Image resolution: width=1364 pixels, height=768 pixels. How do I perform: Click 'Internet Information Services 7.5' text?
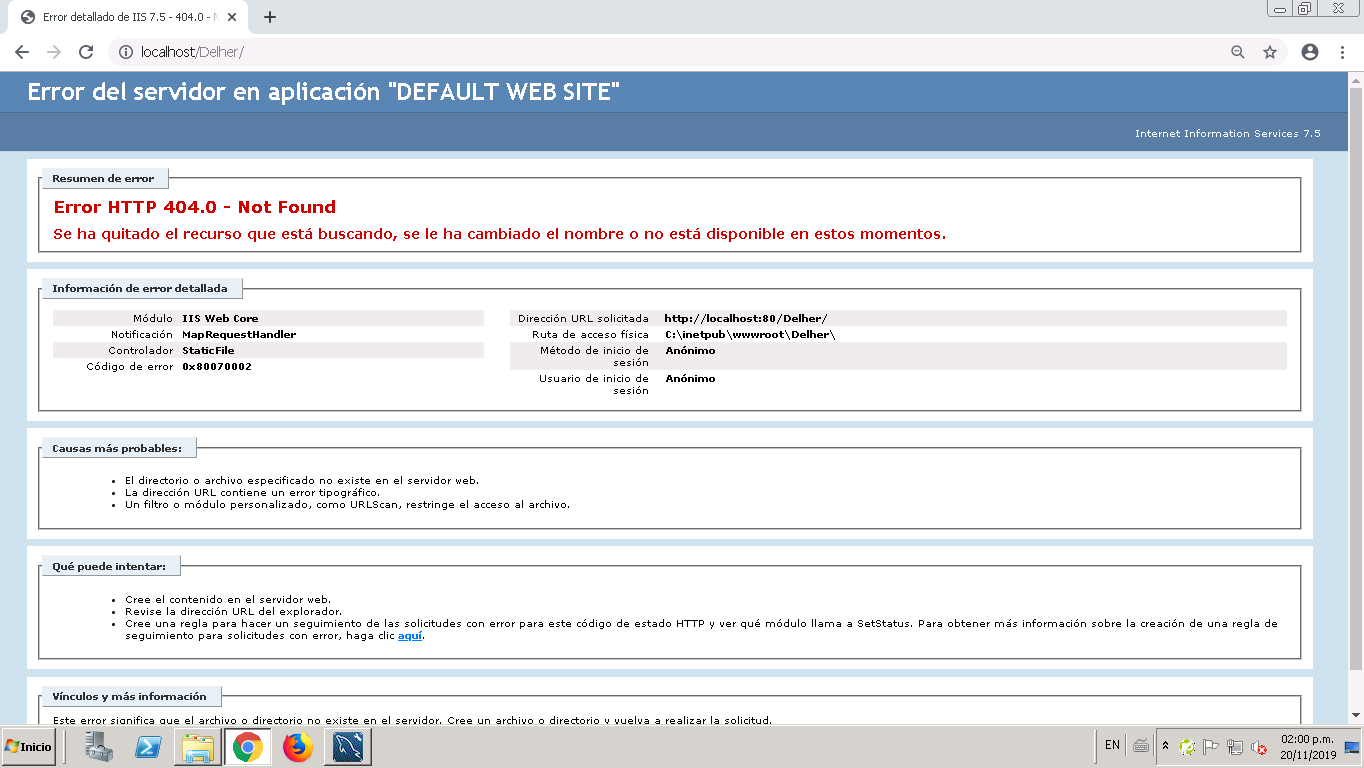1228,133
